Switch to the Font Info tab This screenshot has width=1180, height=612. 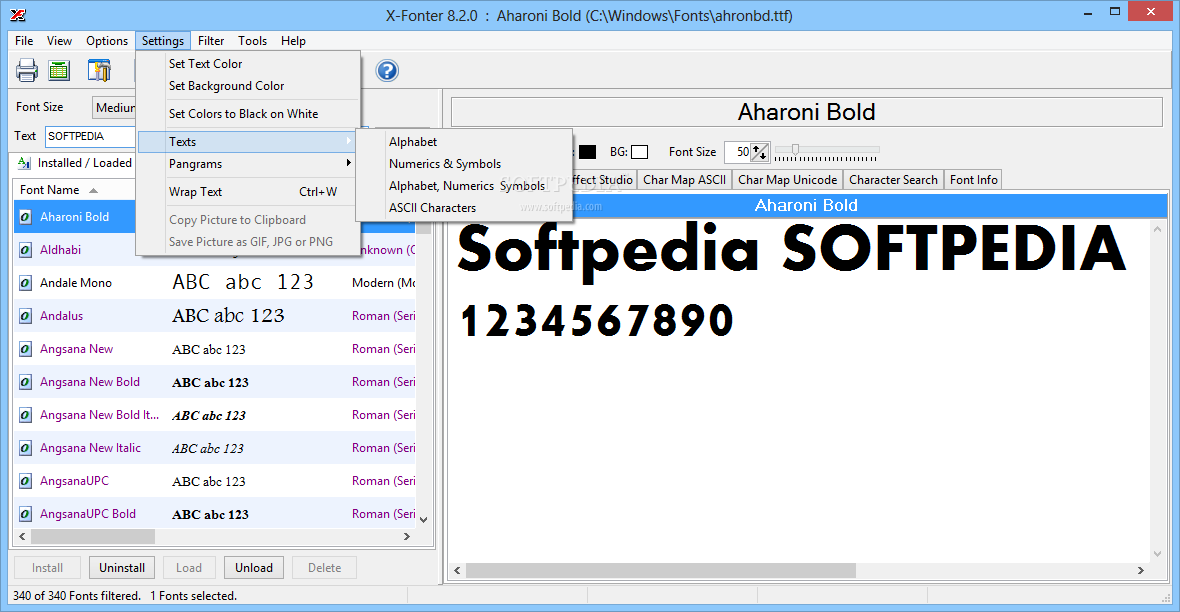(973, 180)
